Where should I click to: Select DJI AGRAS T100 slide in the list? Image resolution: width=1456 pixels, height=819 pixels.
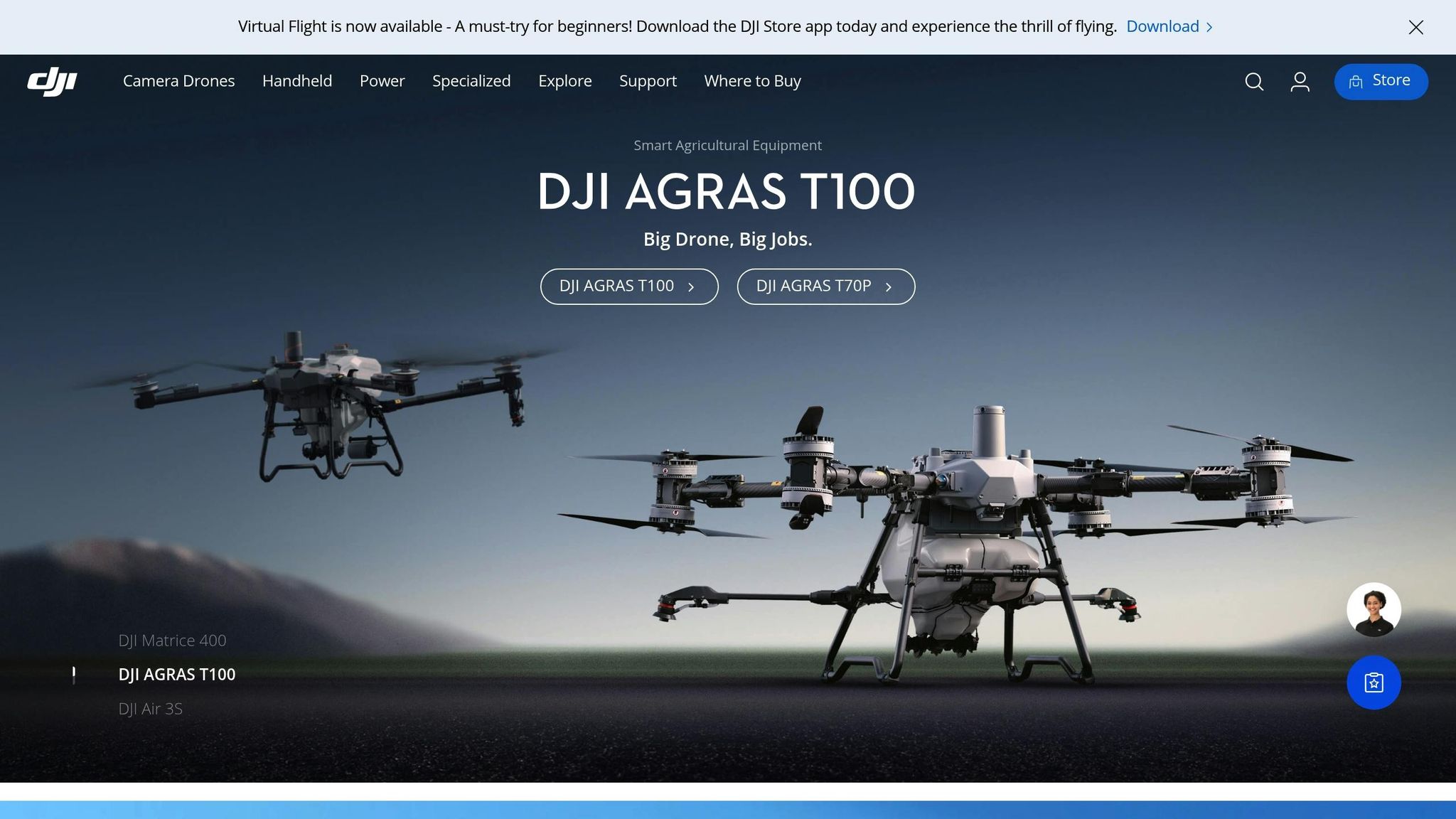pyautogui.click(x=176, y=675)
